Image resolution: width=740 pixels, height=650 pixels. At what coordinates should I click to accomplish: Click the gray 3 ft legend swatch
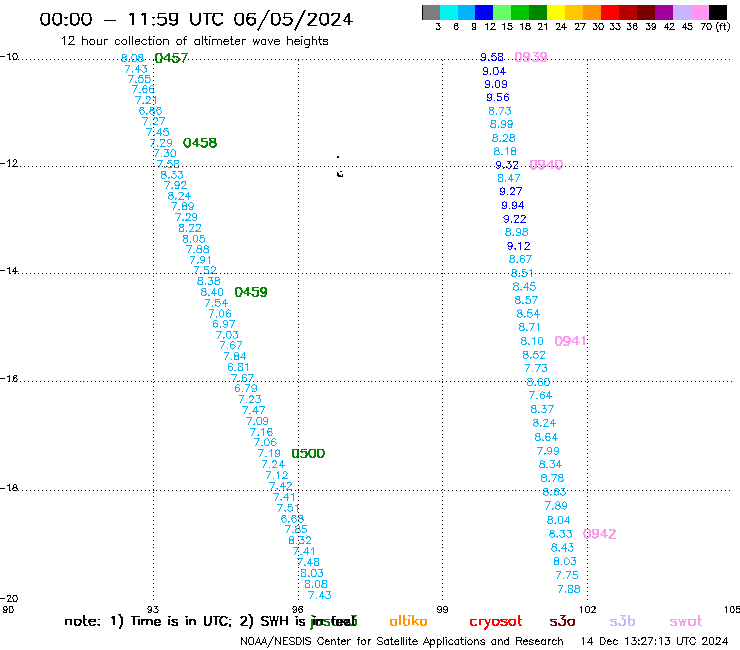(431, 12)
